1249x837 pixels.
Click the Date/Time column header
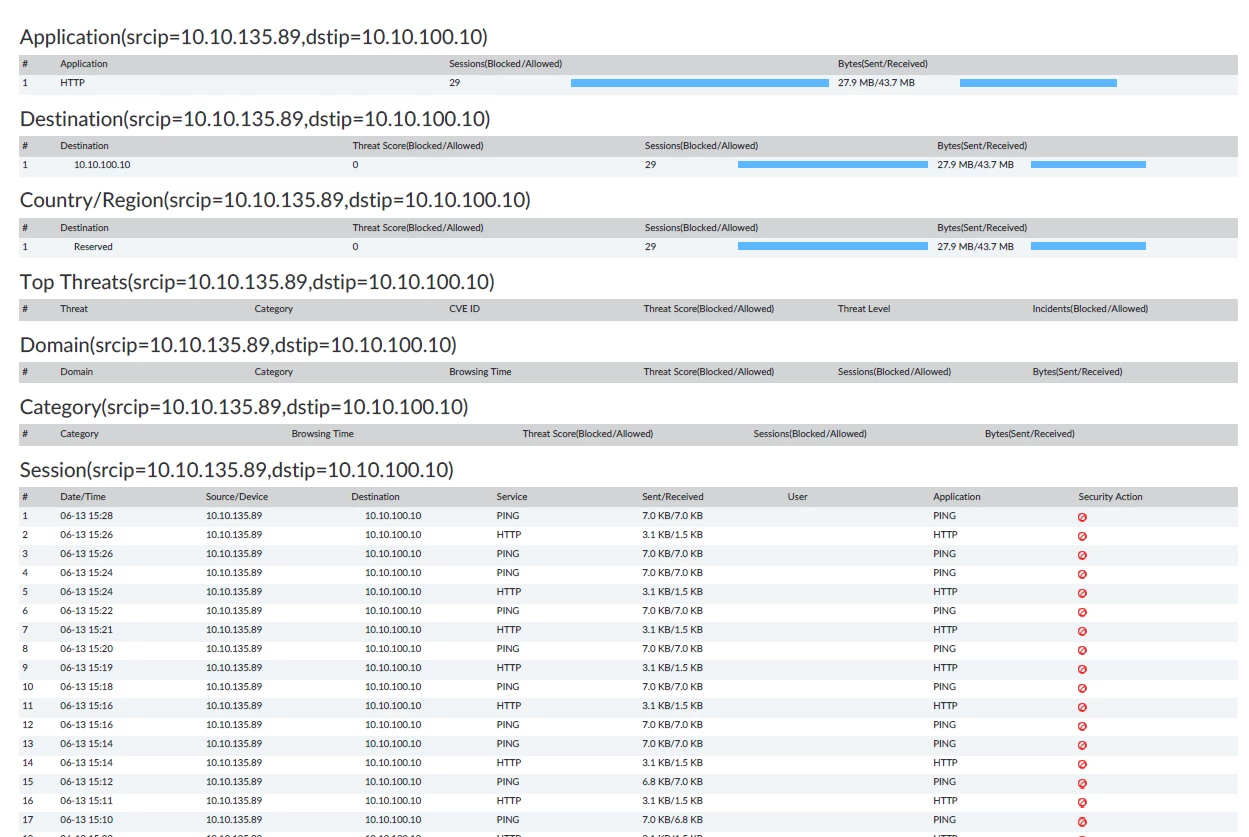point(83,497)
